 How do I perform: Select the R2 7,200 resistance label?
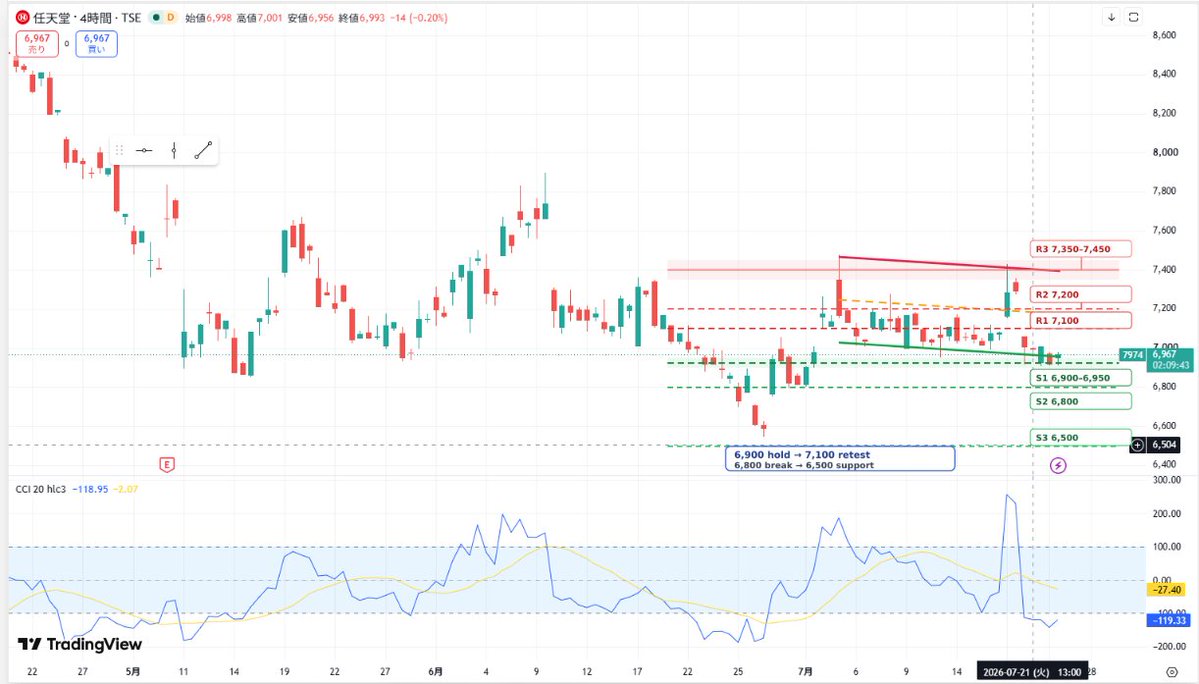(x=1080, y=294)
